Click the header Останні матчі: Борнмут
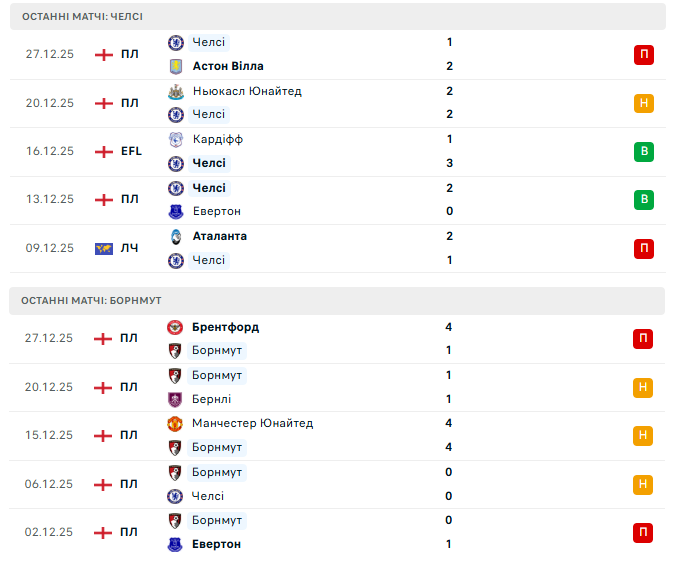Viewport: 674px width, 564px height. tap(91, 300)
